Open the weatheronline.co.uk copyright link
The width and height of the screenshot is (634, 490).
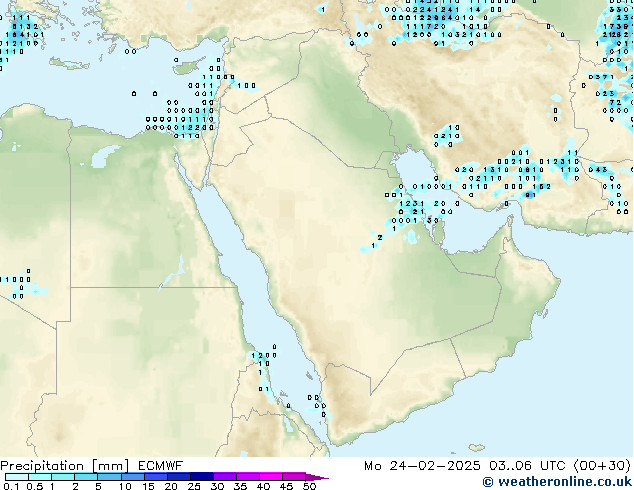557,482
